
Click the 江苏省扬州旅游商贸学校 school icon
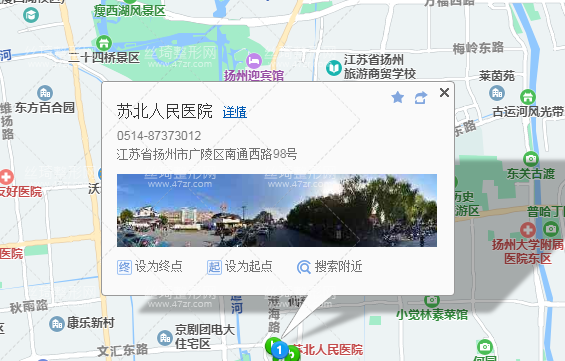coord(334,68)
